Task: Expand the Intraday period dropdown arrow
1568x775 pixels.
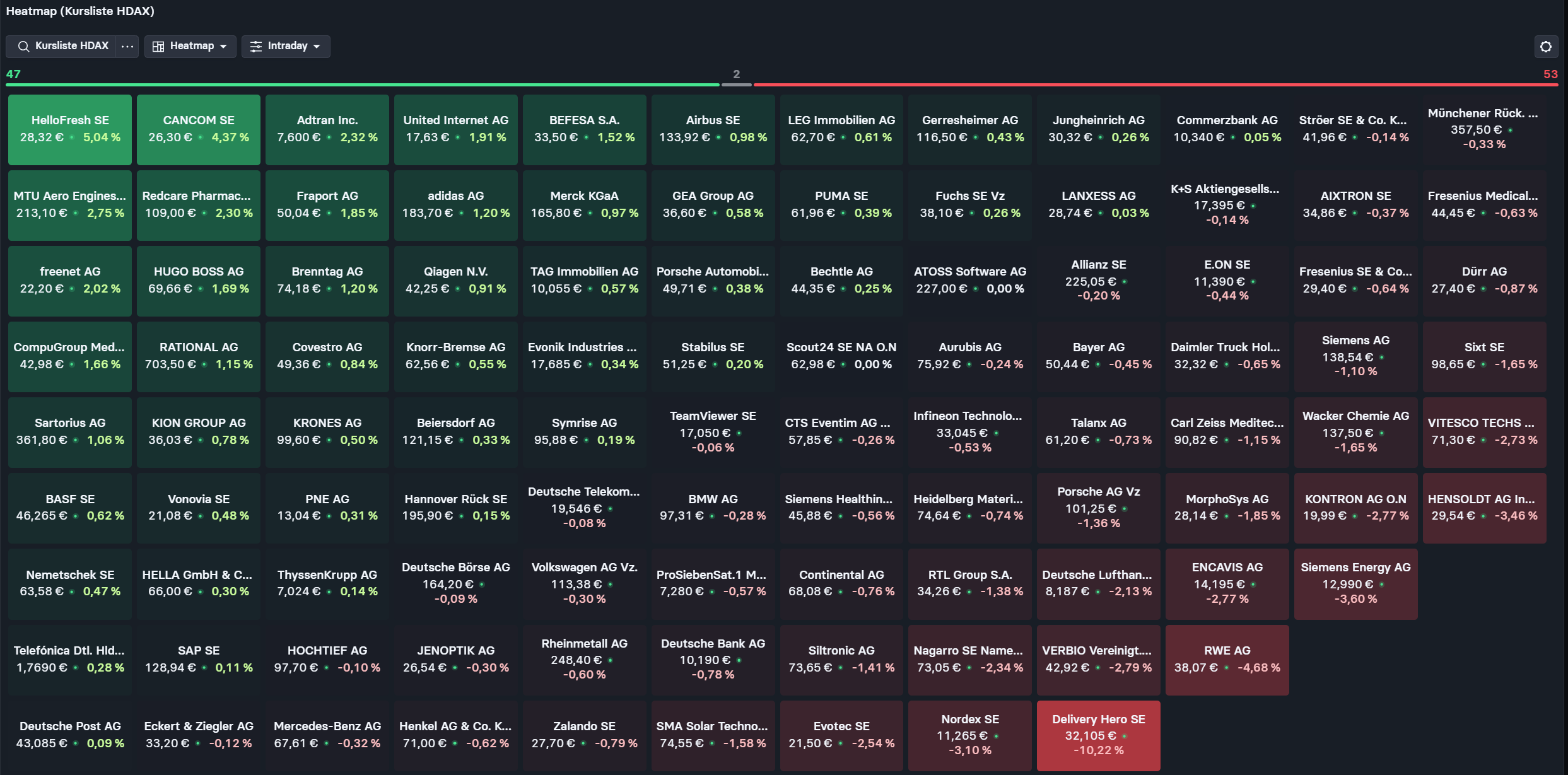Action: click(x=317, y=47)
